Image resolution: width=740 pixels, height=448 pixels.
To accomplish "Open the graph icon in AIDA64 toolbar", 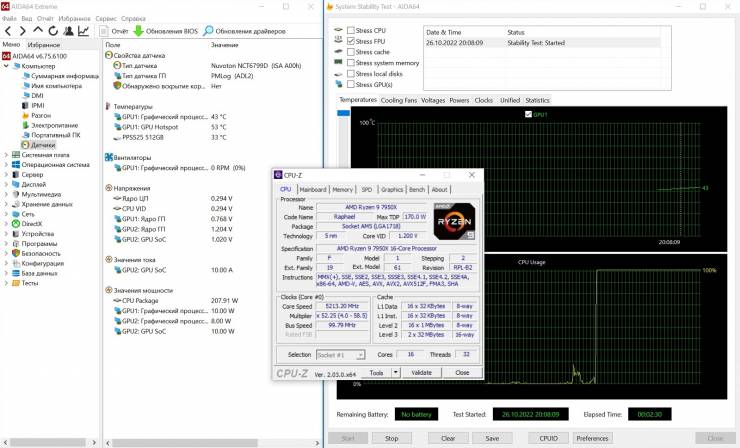I will [84, 31].
